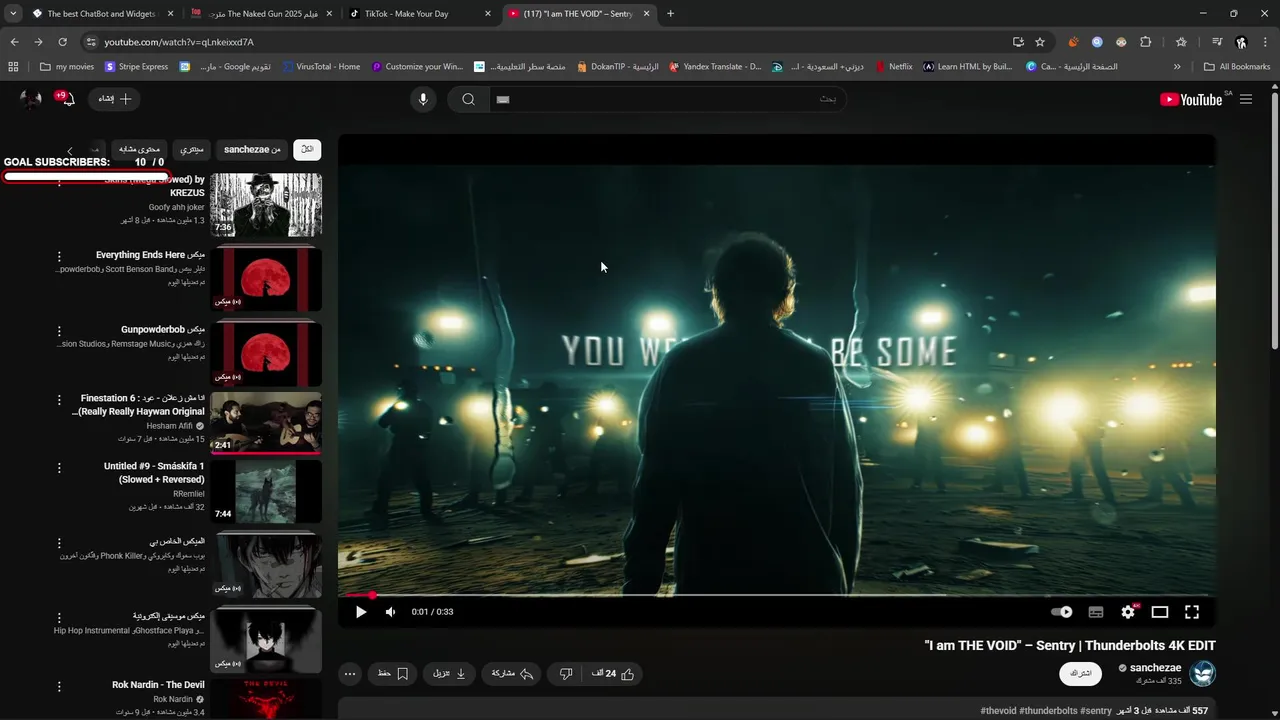Seek on the video progress bar
Screen dimensions: 1280x720
coord(777,595)
